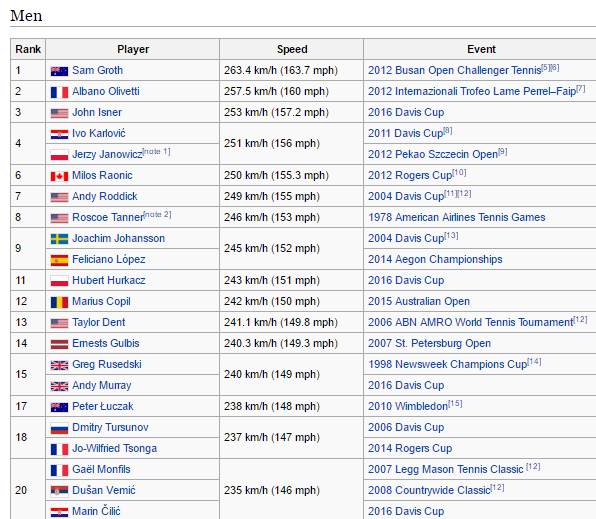Click the Romanian flag beside Marius Copil
596x519 pixels.
[x=59, y=302]
